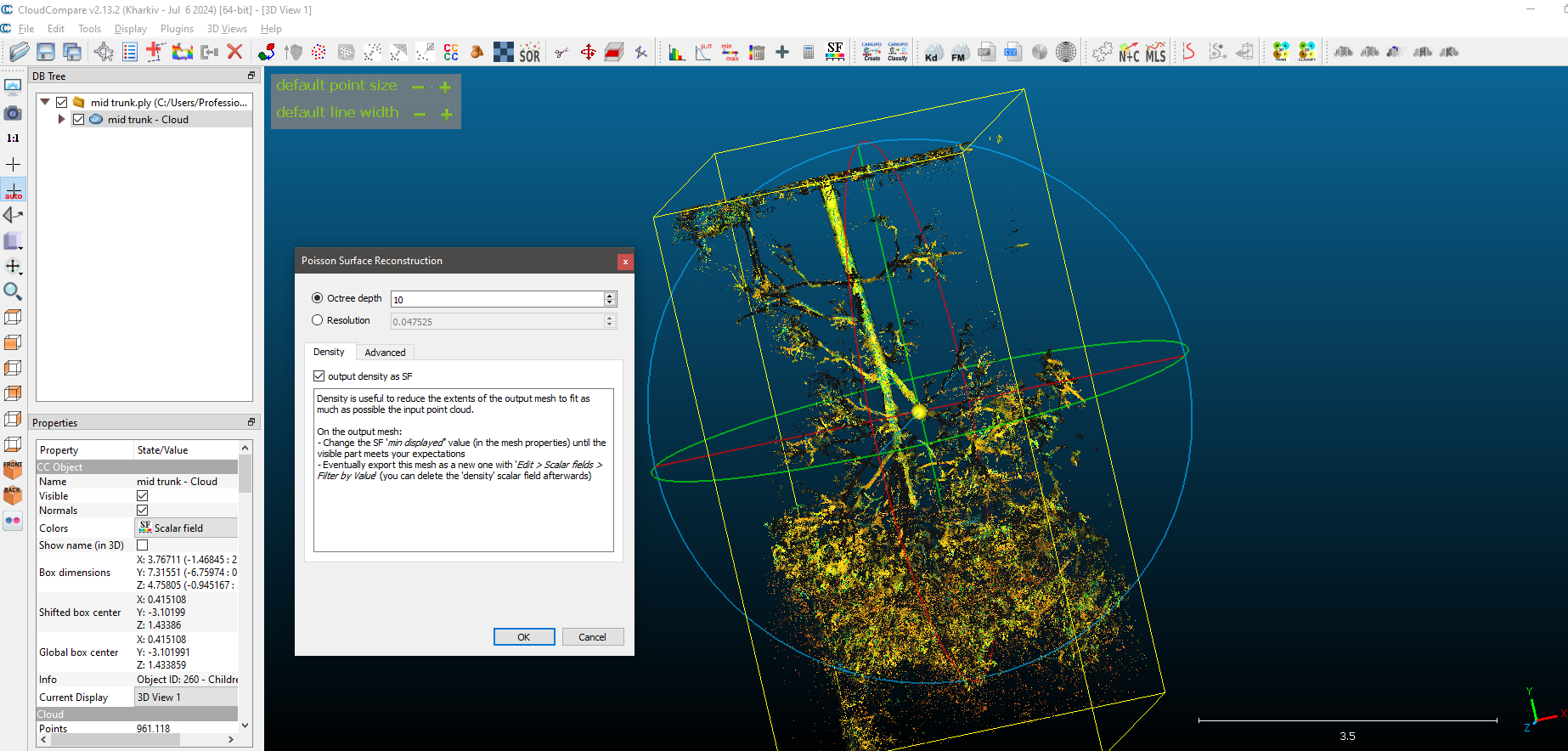1568x751 pixels.
Task: Increase the default point size with plus
Action: pos(445,87)
